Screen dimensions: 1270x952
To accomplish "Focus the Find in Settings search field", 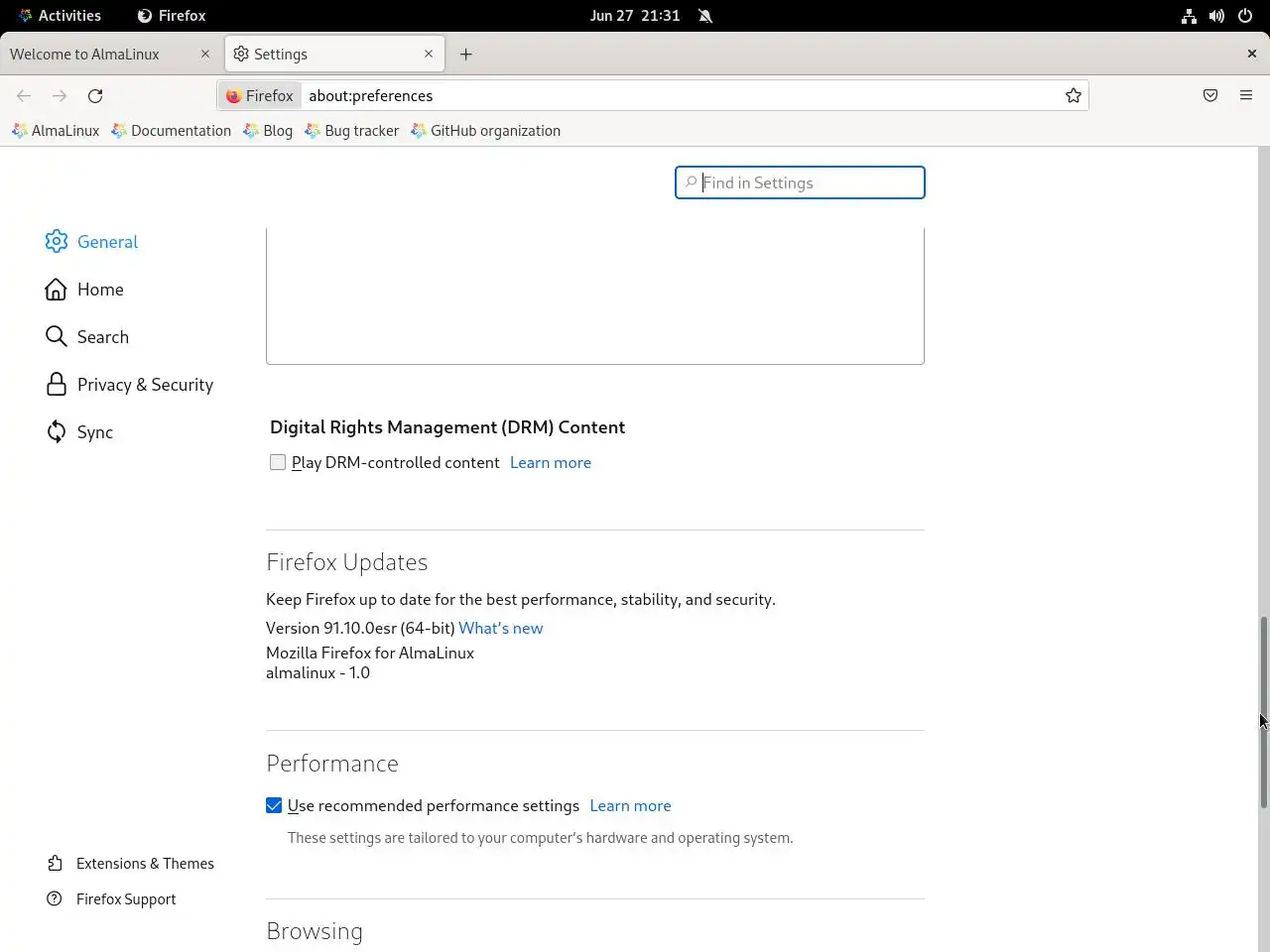I will (800, 182).
